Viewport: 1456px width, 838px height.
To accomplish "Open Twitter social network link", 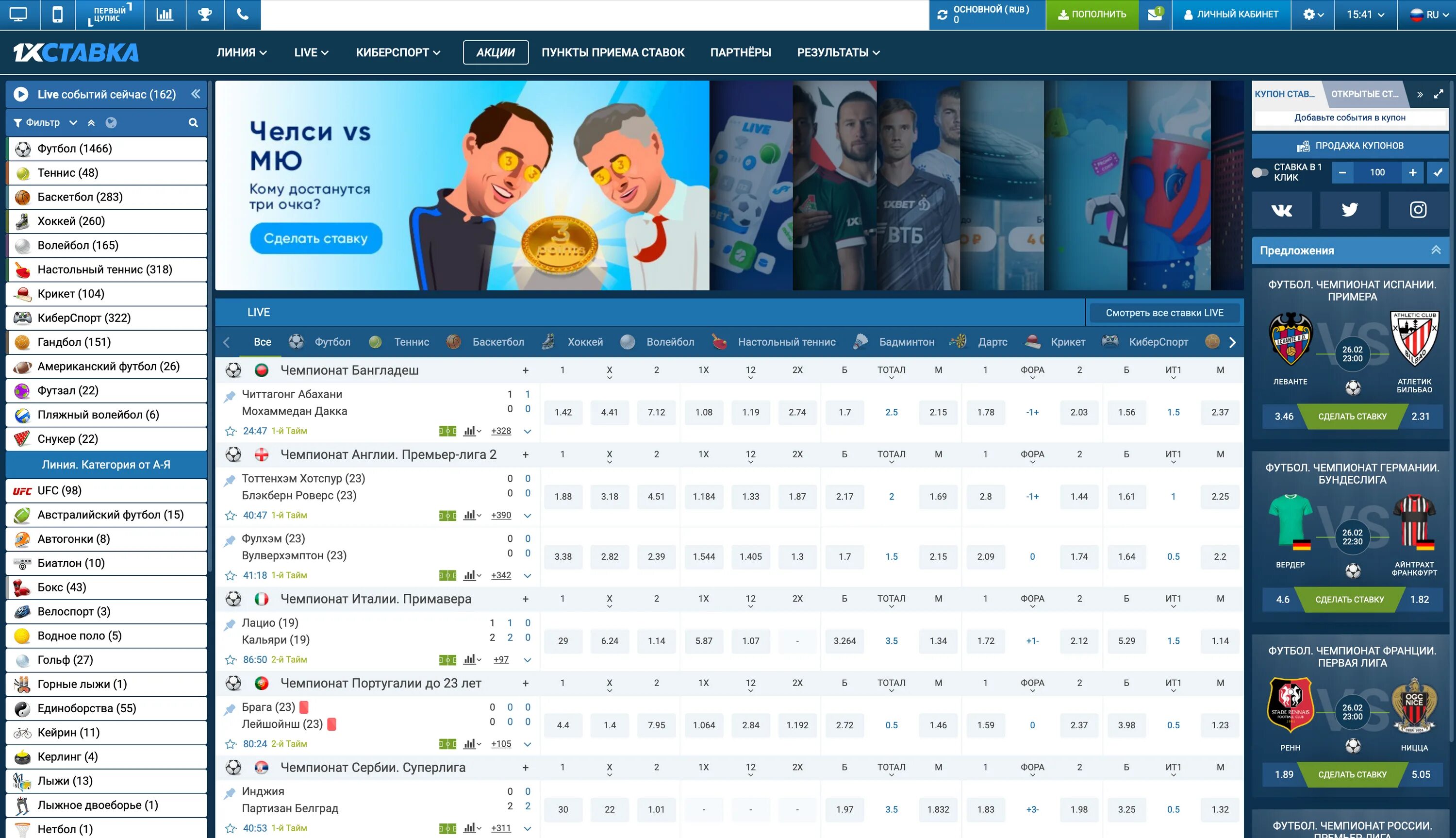I will [1350, 210].
